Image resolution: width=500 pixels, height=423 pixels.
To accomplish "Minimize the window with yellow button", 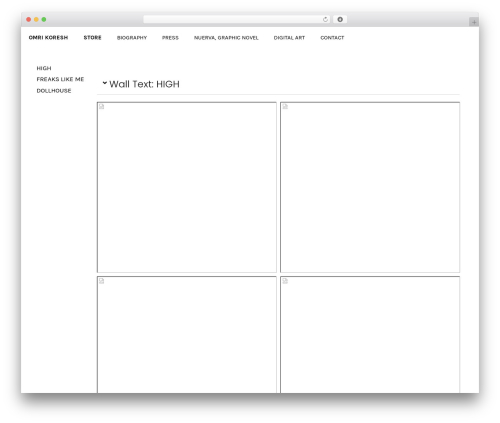I will 36,19.
